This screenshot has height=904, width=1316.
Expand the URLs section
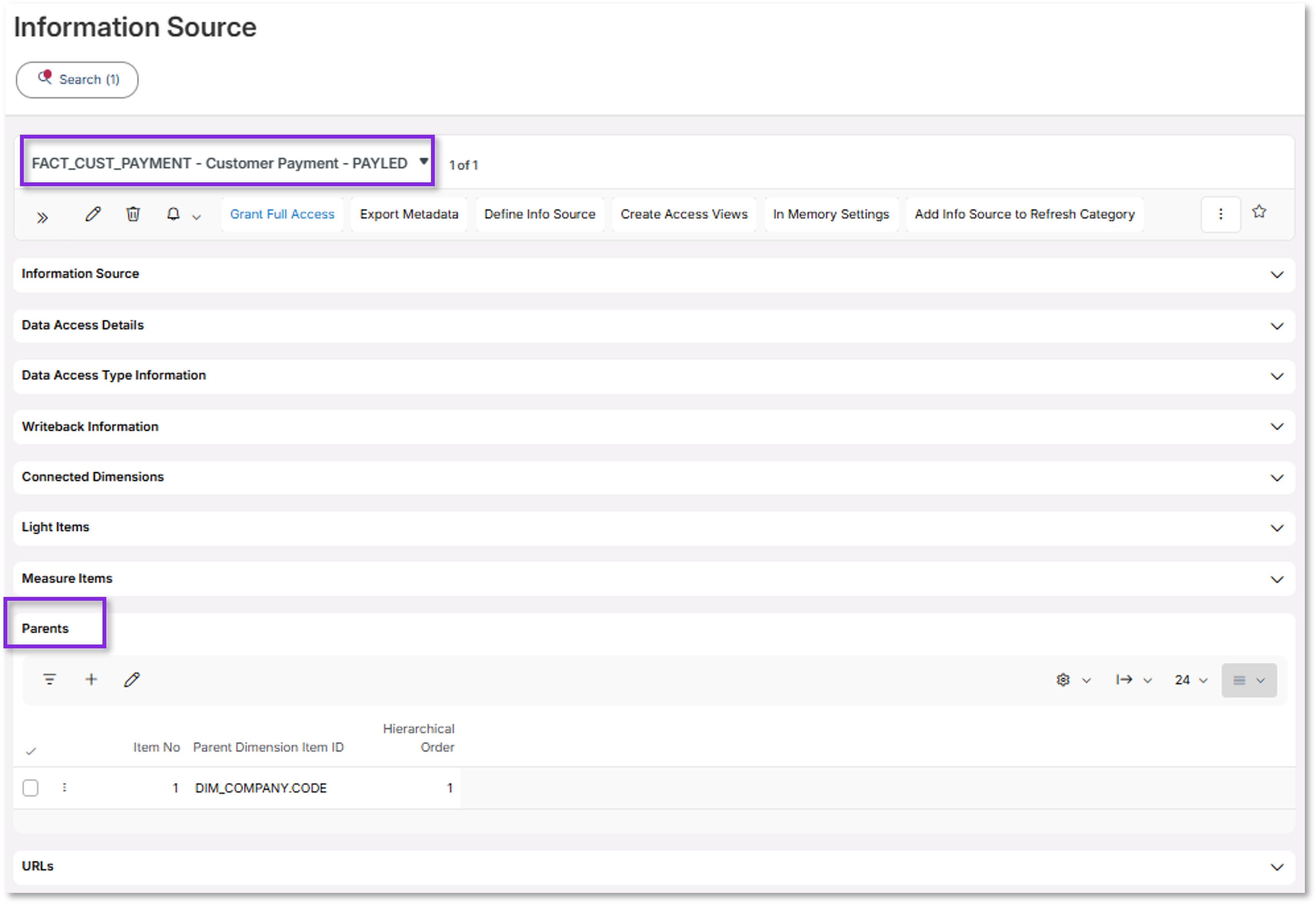point(654,867)
